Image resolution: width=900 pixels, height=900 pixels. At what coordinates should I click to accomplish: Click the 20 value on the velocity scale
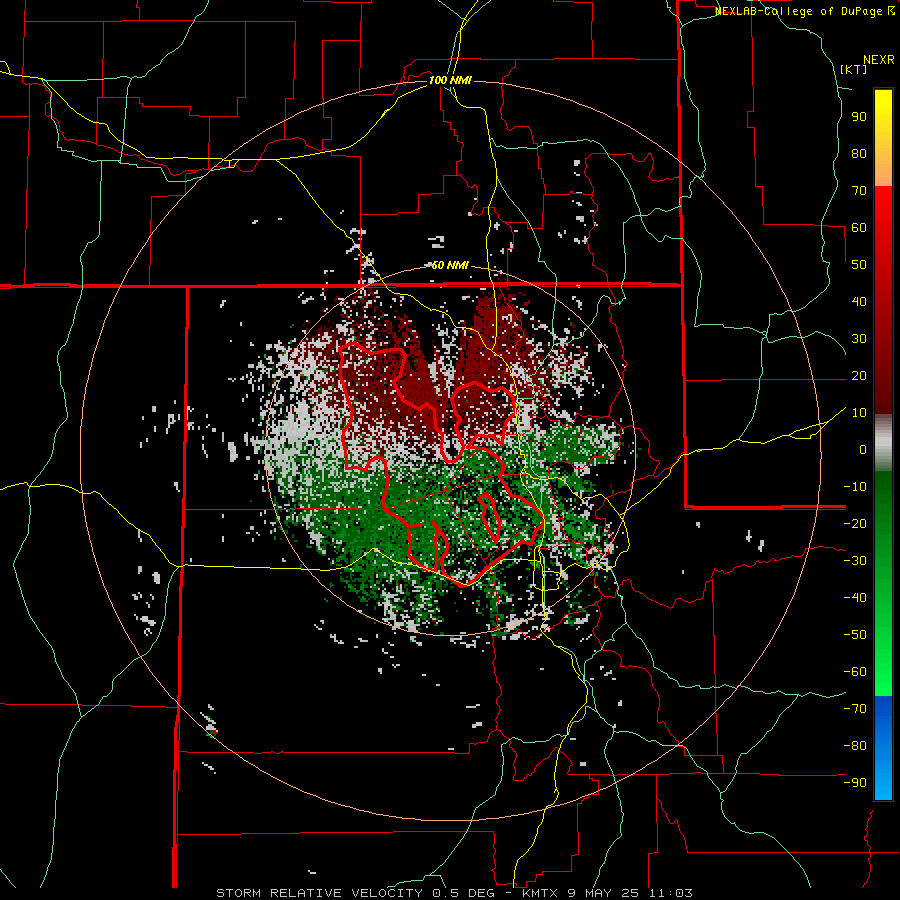tap(859, 375)
